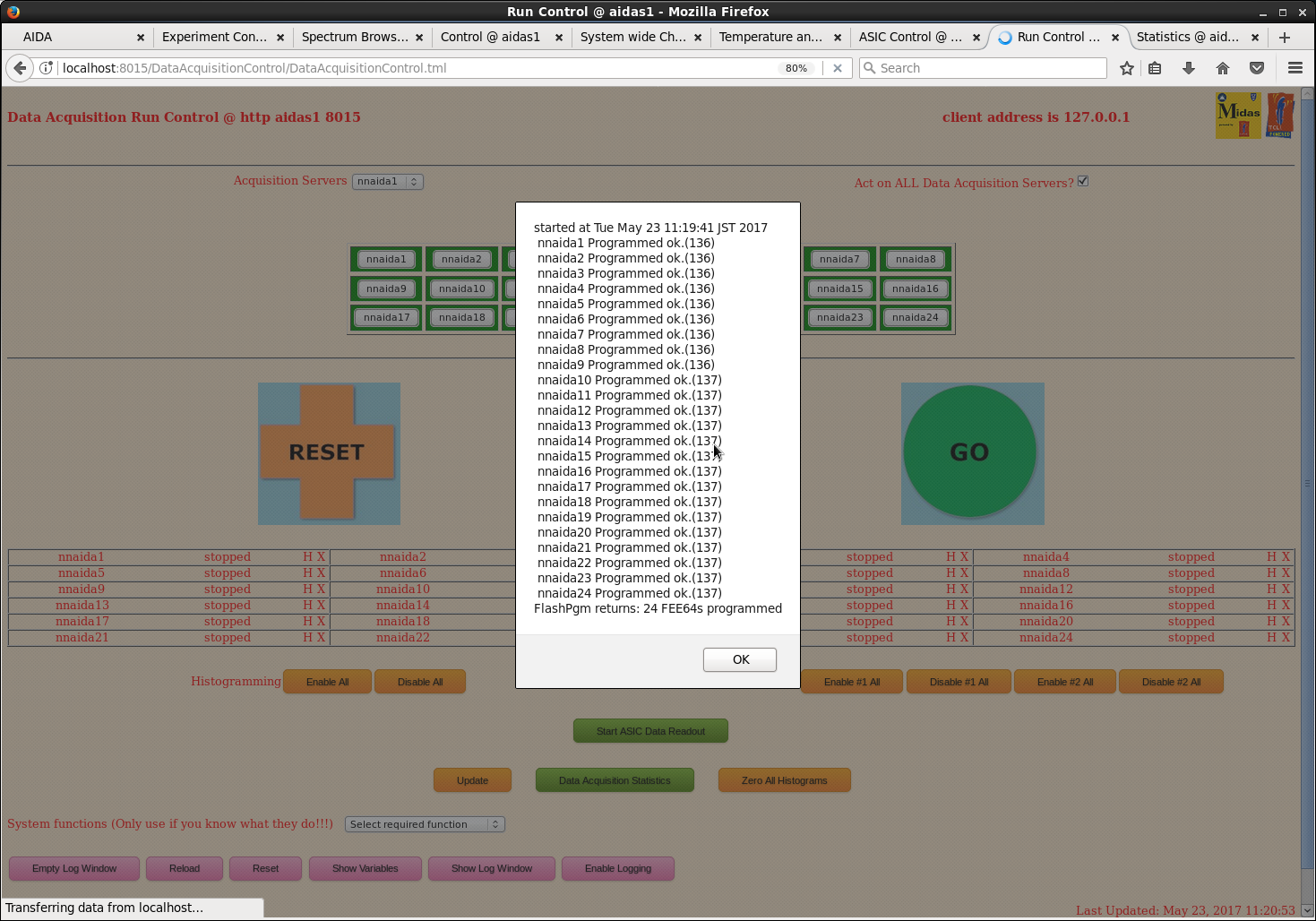Click the Reload button

pyautogui.click(x=185, y=868)
